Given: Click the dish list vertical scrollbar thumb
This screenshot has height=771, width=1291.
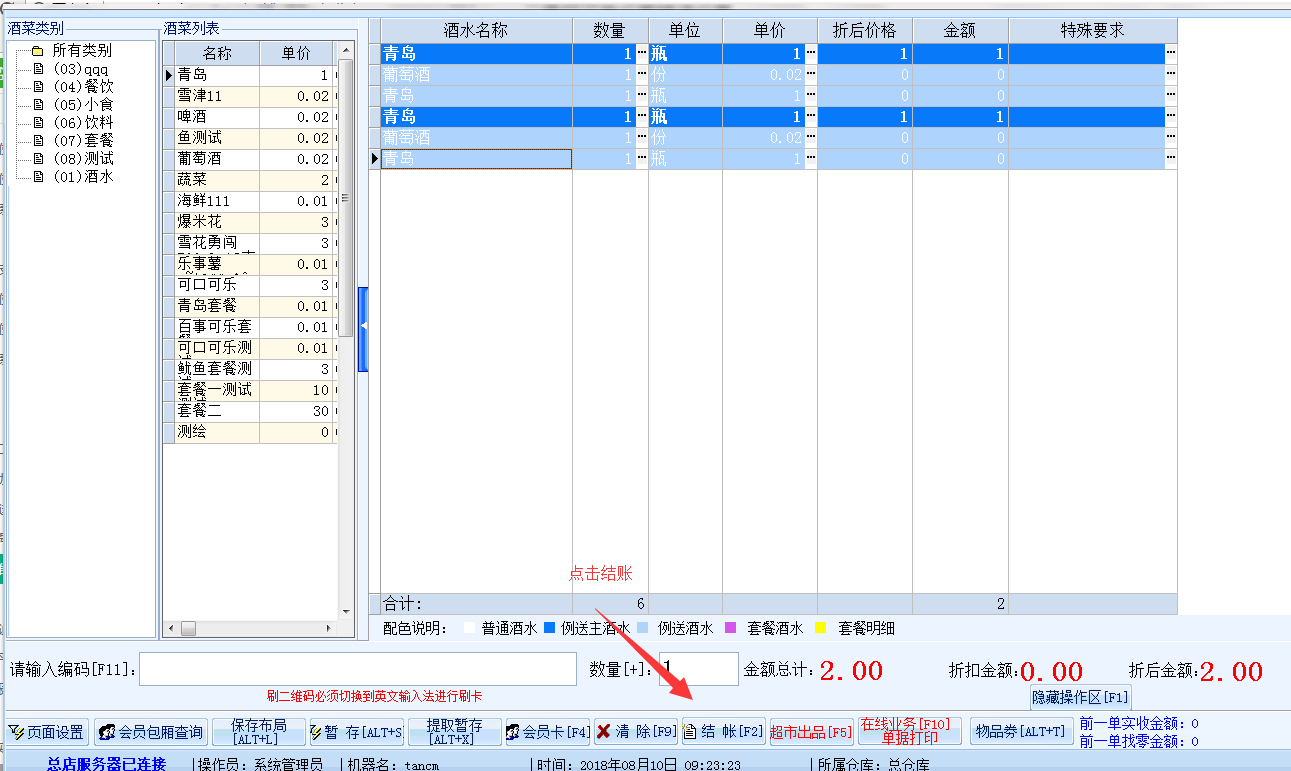Looking at the screenshot, I should pos(346,198).
